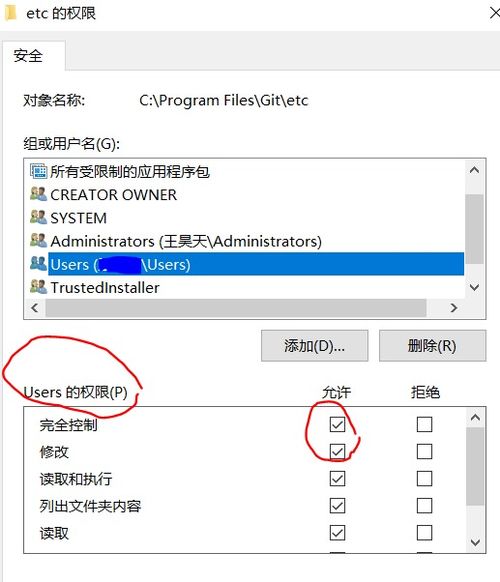500x582 pixels.
Task: Click the user list scroll down arrow
Action: 474,287
